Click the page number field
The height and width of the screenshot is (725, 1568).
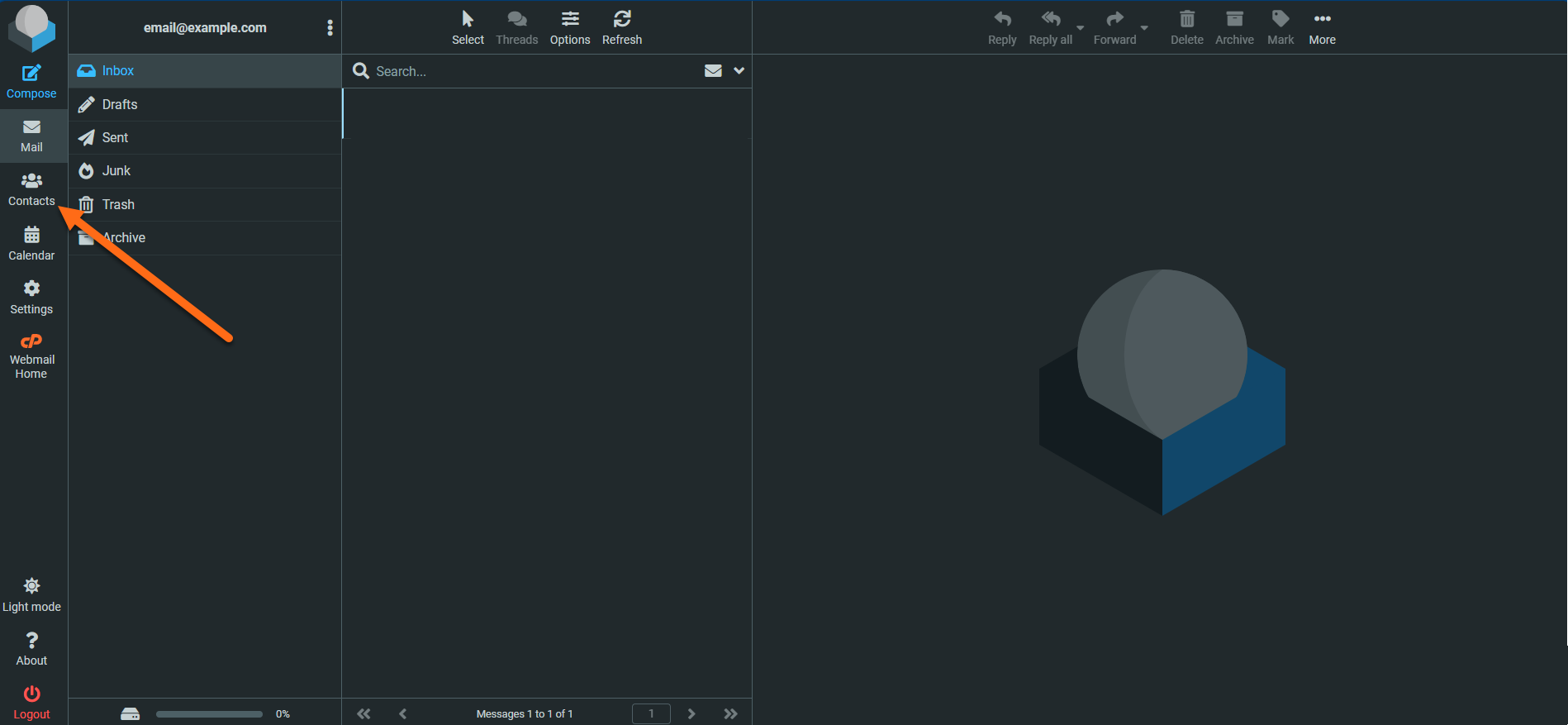pos(651,713)
